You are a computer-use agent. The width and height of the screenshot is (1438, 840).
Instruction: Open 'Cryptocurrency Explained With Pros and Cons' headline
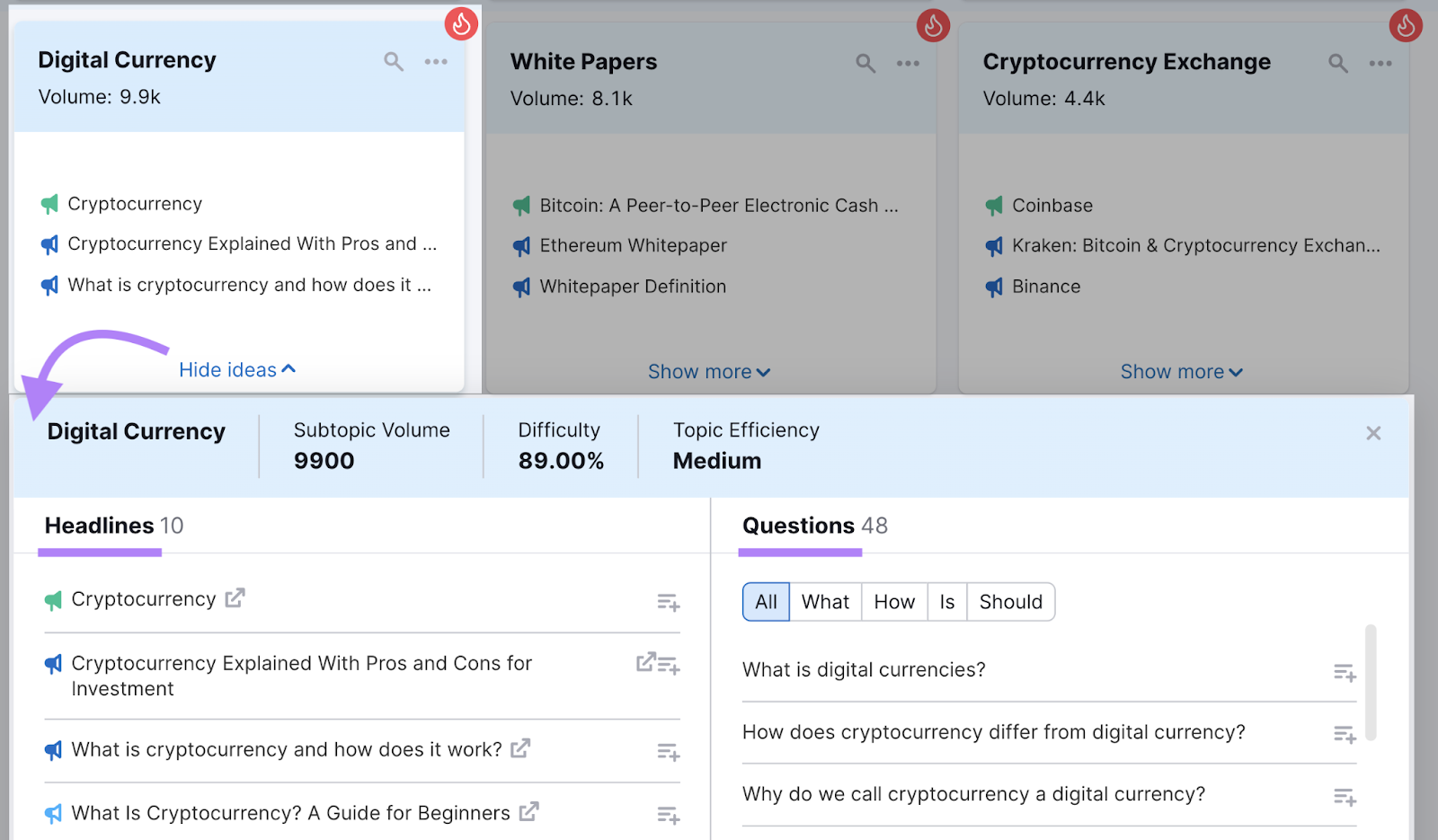pos(302,676)
